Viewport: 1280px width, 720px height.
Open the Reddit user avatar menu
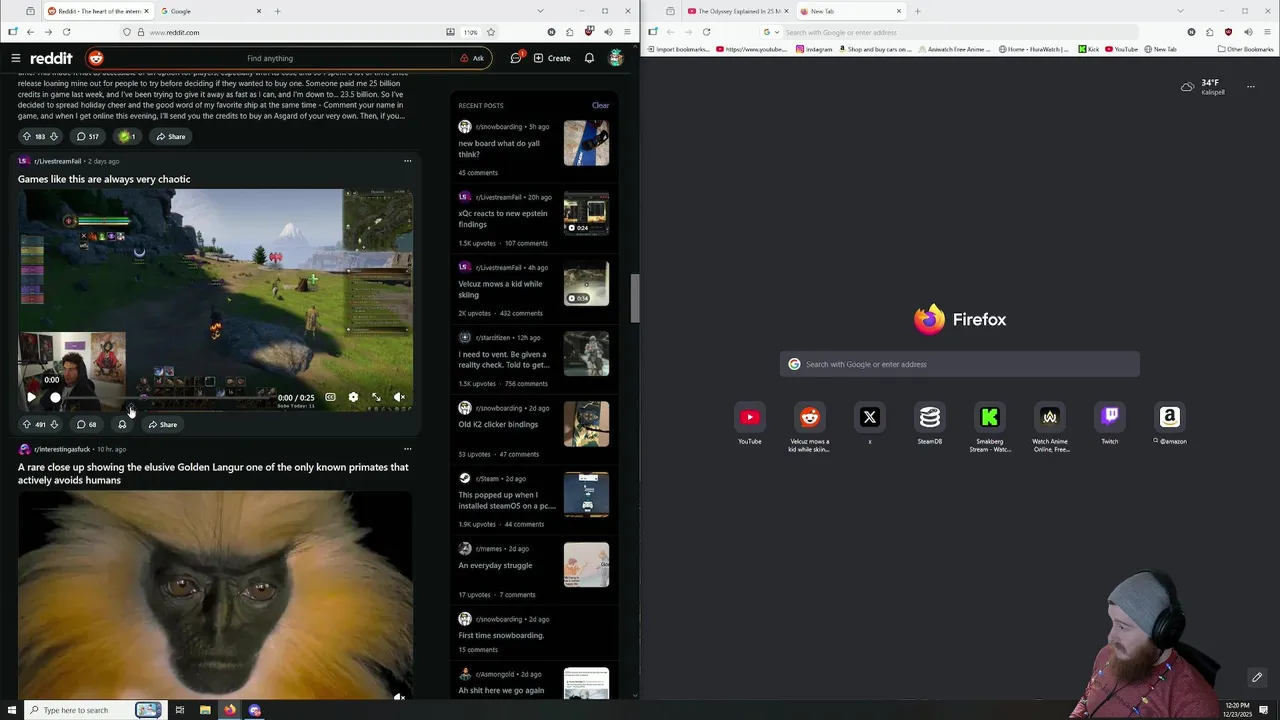[616, 58]
